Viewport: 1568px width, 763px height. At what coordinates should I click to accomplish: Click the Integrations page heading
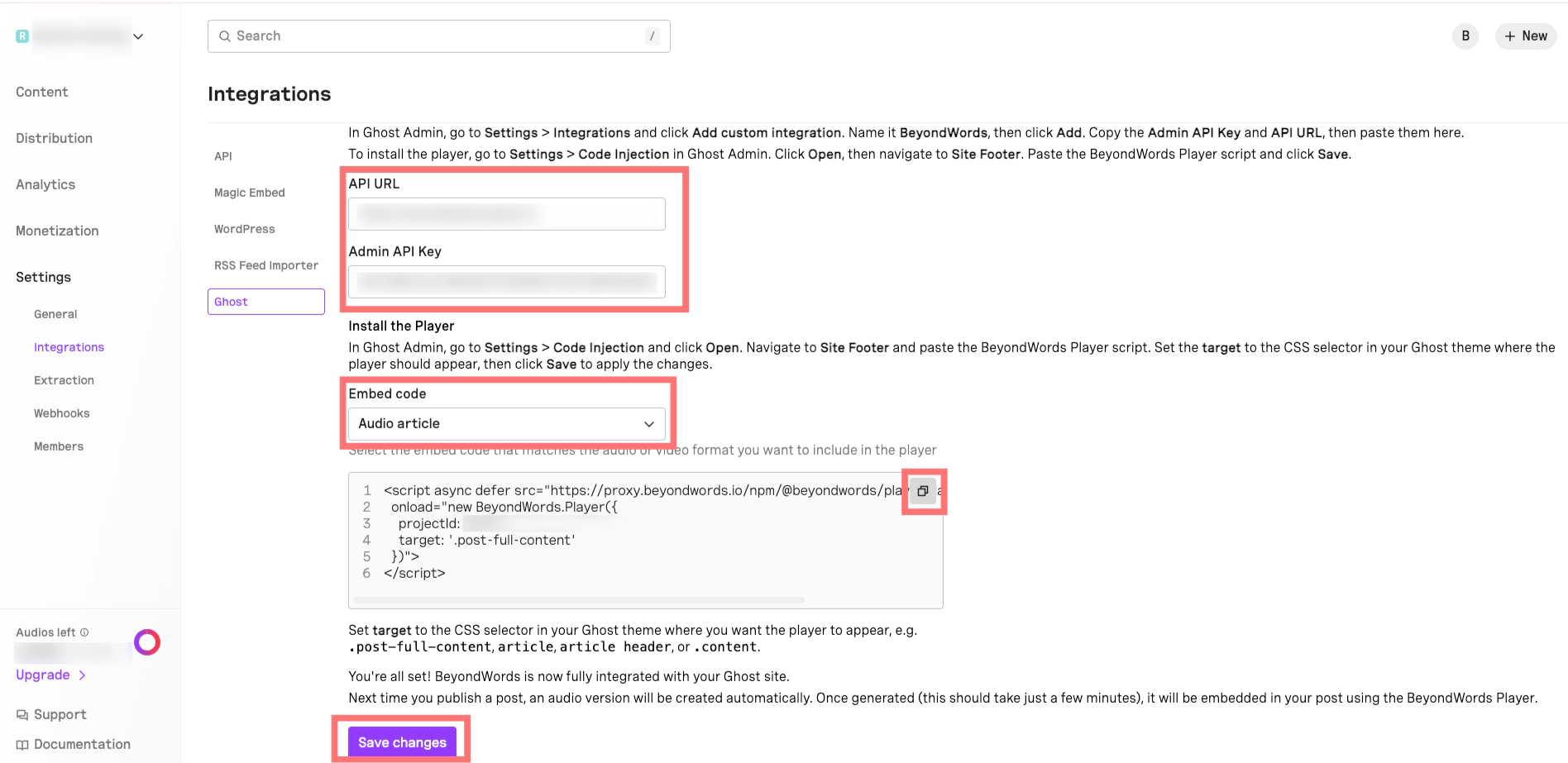(x=270, y=94)
